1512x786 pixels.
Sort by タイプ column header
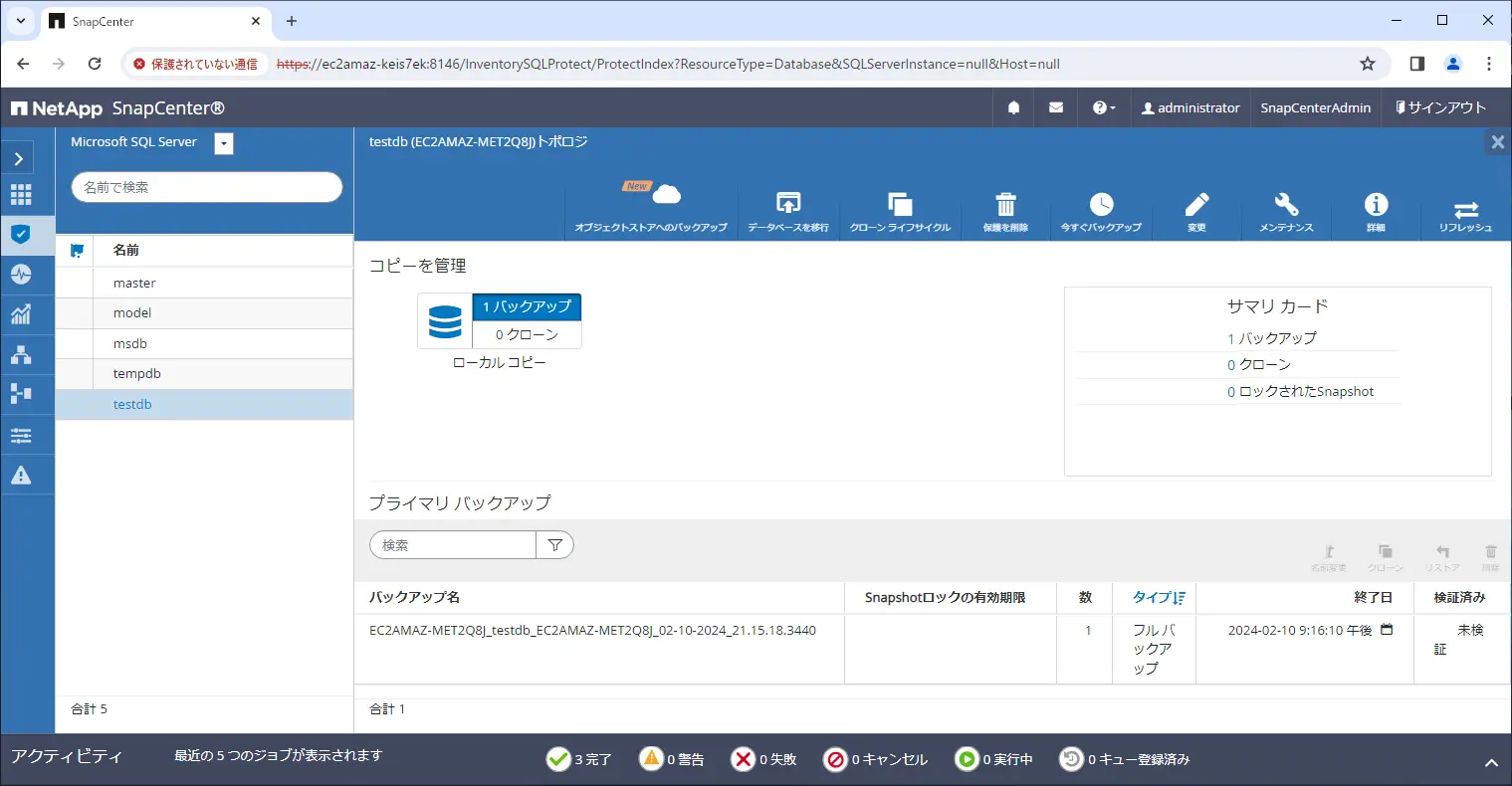(x=1158, y=597)
